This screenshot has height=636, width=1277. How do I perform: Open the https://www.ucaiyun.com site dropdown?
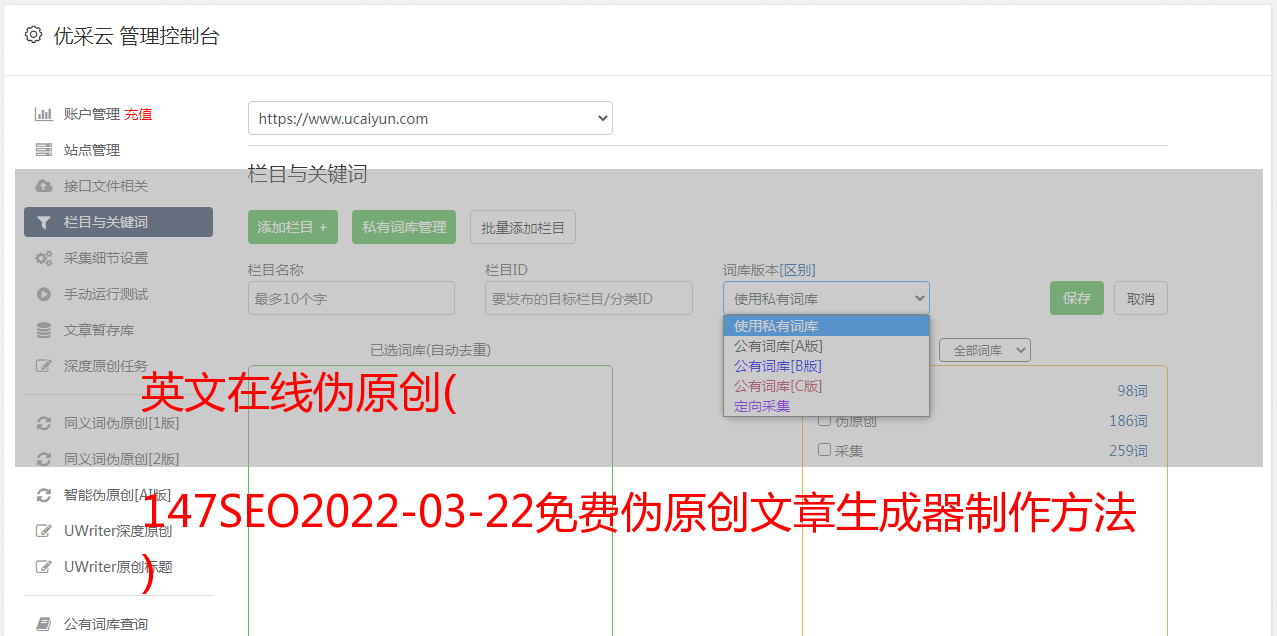tap(430, 118)
